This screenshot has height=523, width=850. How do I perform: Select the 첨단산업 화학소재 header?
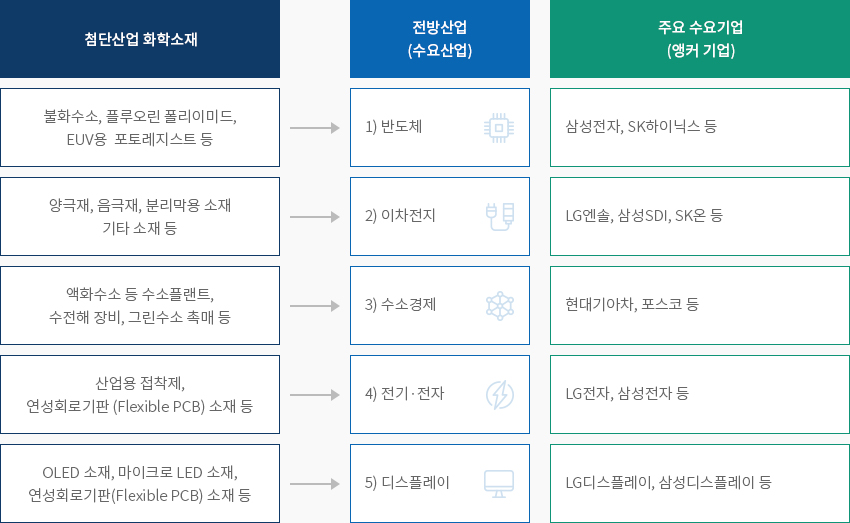click(x=140, y=39)
